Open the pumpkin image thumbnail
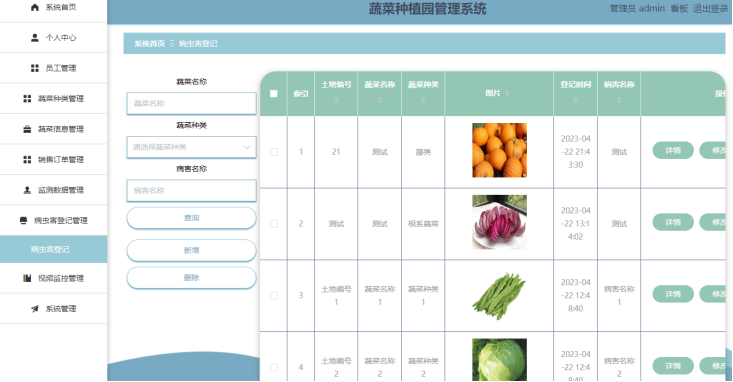733x382 pixels. 499,150
